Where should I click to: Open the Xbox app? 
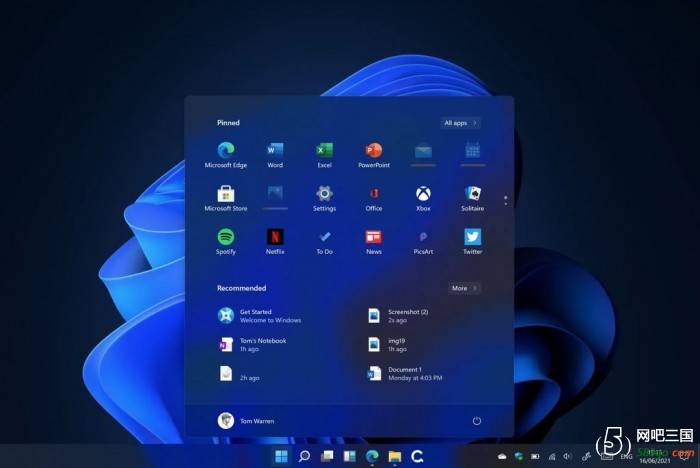coord(423,198)
